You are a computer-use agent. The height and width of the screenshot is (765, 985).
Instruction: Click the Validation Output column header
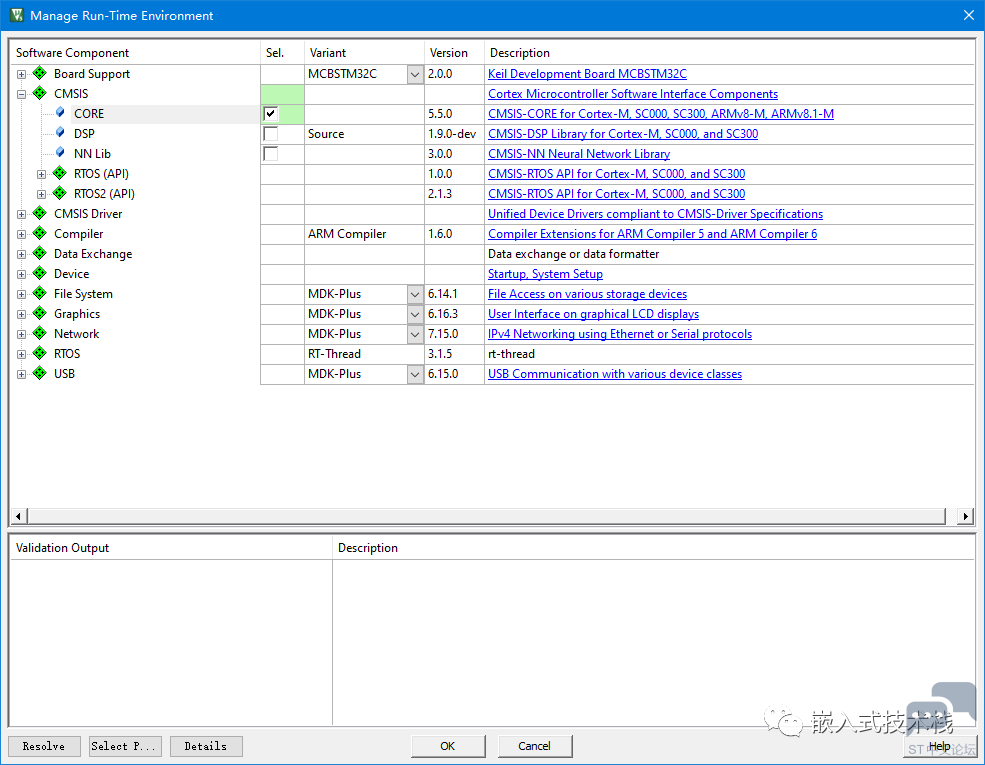pos(171,548)
